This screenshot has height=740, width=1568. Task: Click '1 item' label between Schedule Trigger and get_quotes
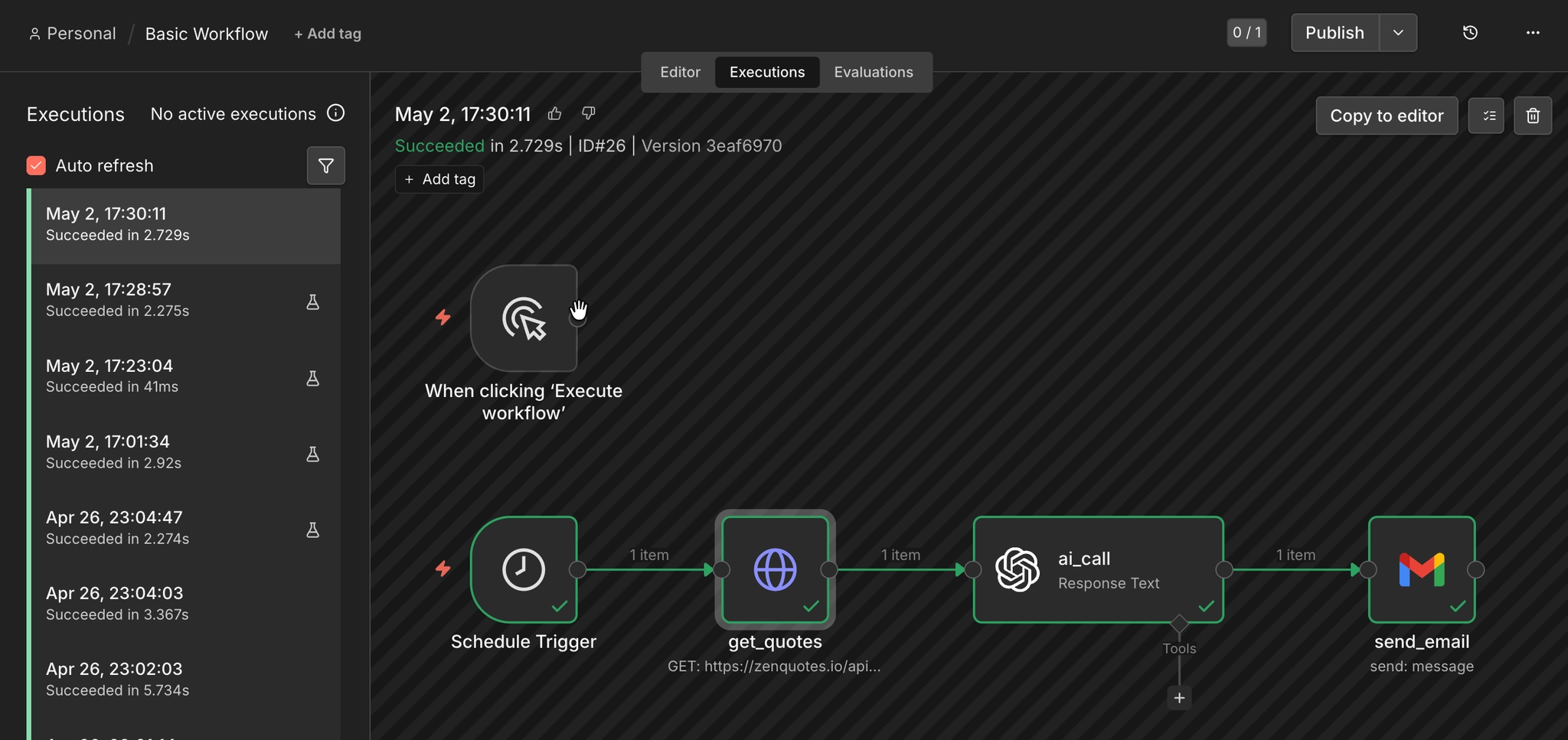click(x=649, y=555)
